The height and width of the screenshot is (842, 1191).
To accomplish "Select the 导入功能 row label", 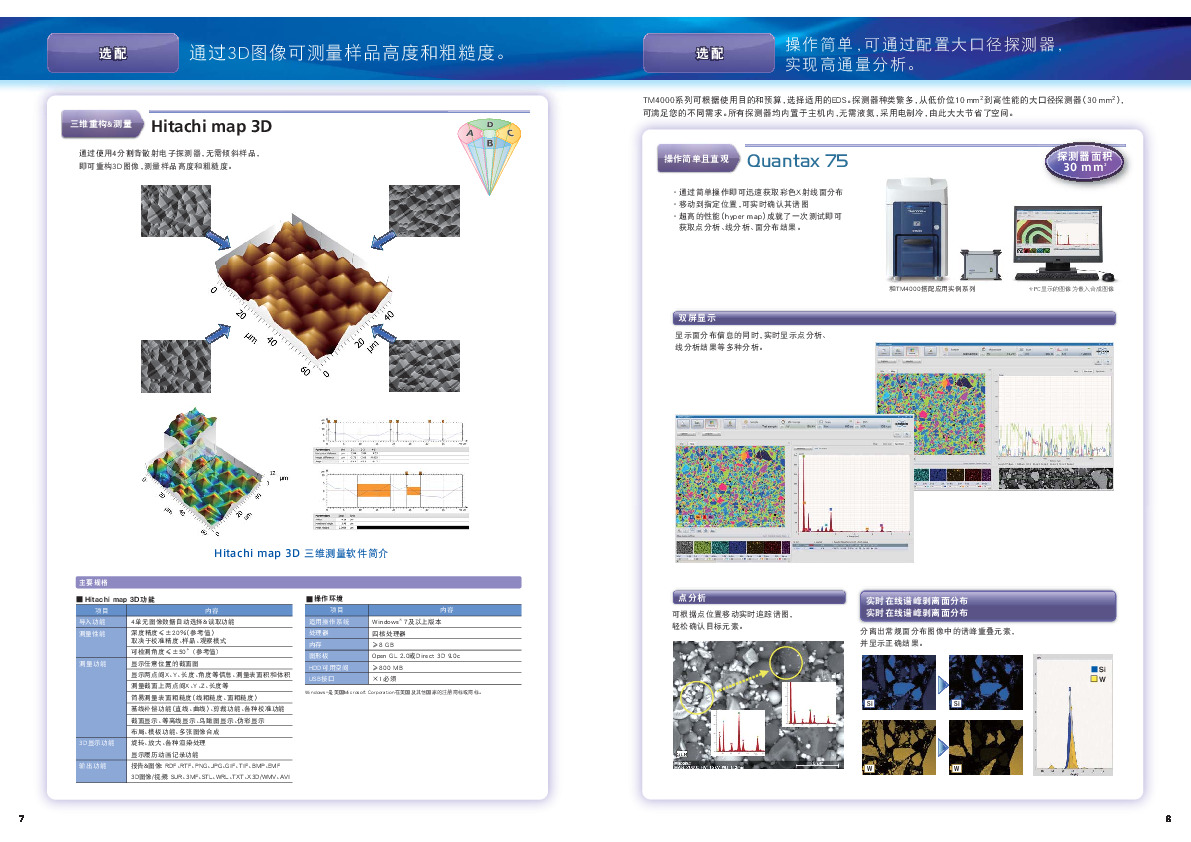I will [100, 622].
